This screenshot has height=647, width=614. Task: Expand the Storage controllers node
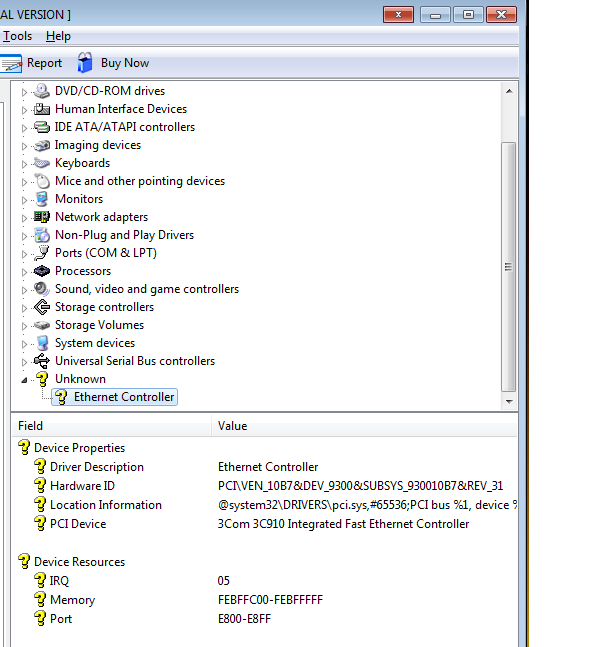pos(24,308)
